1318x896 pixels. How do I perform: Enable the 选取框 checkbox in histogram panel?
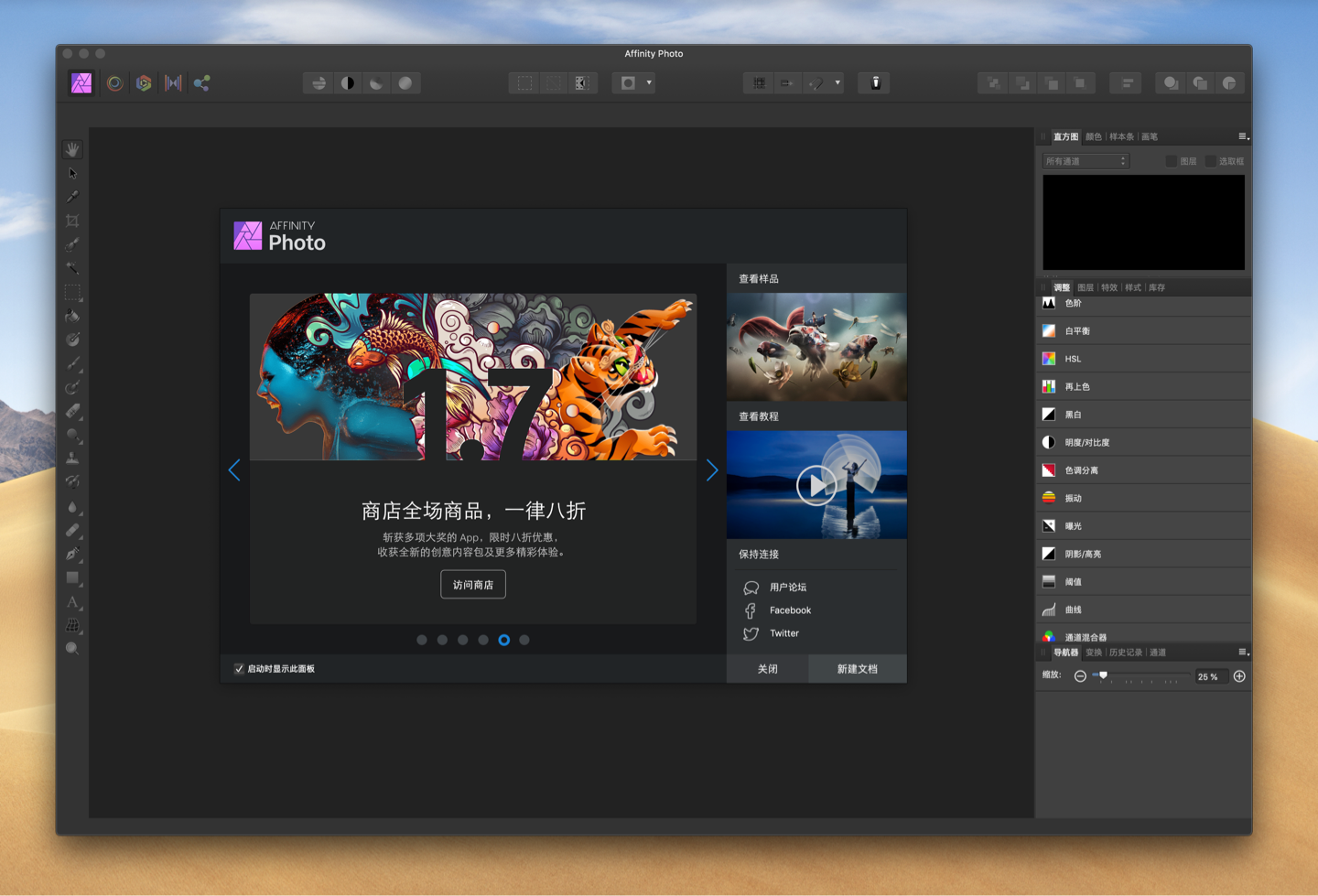coord(1211,161)
